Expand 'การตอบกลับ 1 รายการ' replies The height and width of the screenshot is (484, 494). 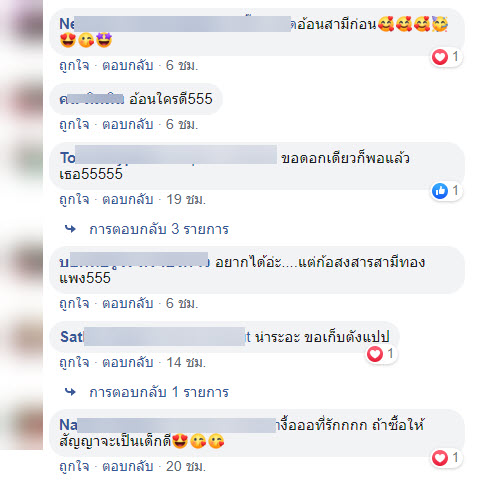[x=159, y=392]
